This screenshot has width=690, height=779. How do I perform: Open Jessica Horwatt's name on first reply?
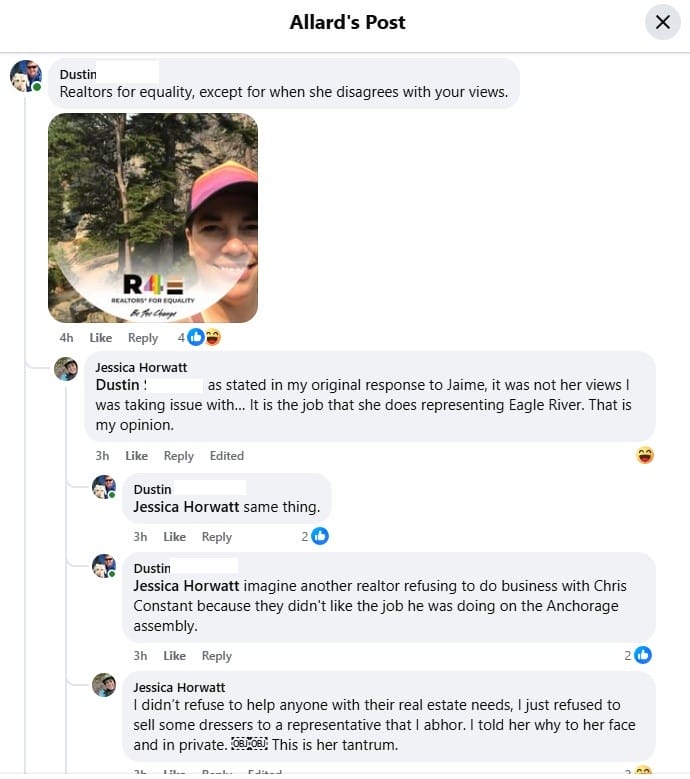tap(141, 368)
